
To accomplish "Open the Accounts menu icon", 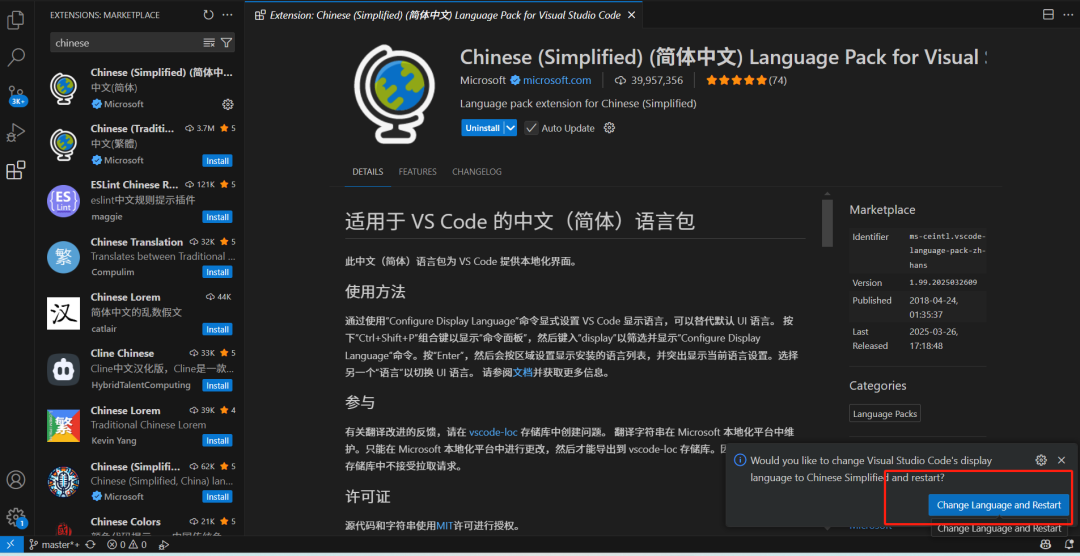I will coord(15,480).
